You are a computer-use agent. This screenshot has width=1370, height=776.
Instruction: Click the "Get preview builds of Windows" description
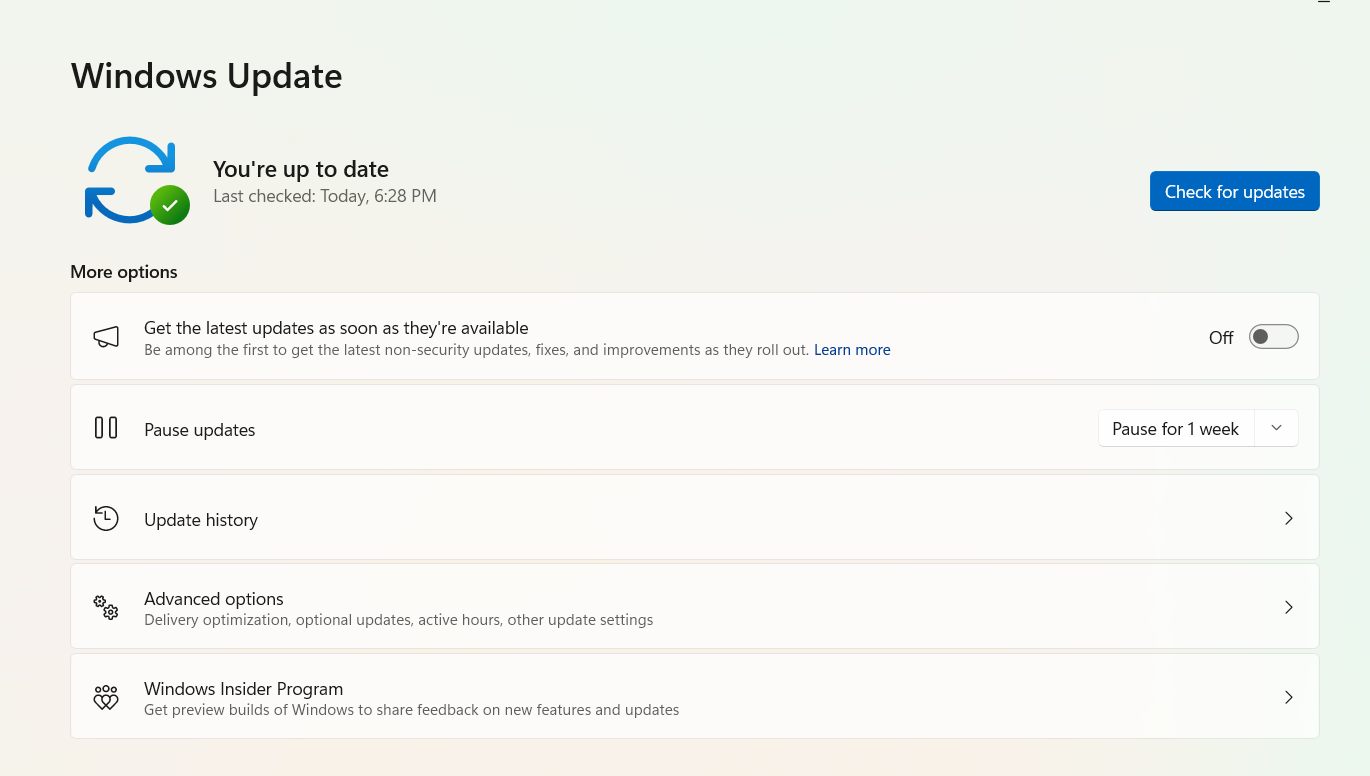[412, 710]
